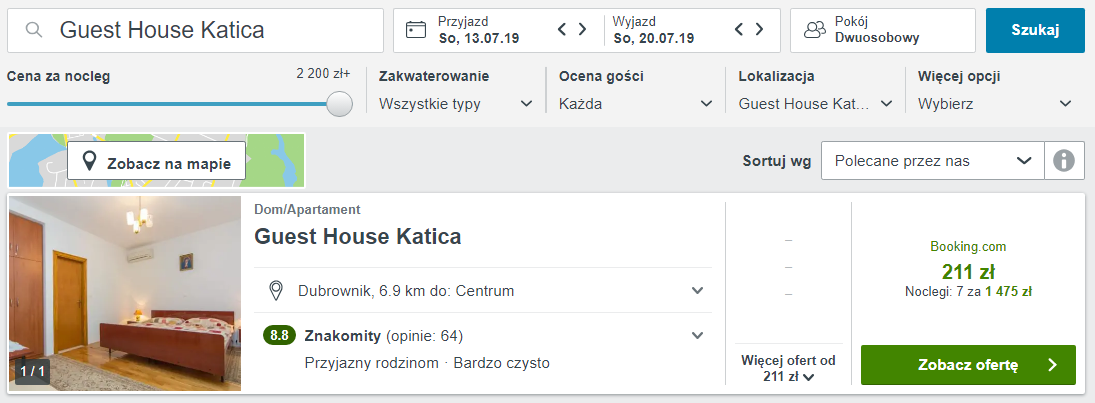Move departure date to previous day
The width and height of the screenshot is (1095, 403).
point(740,30)
